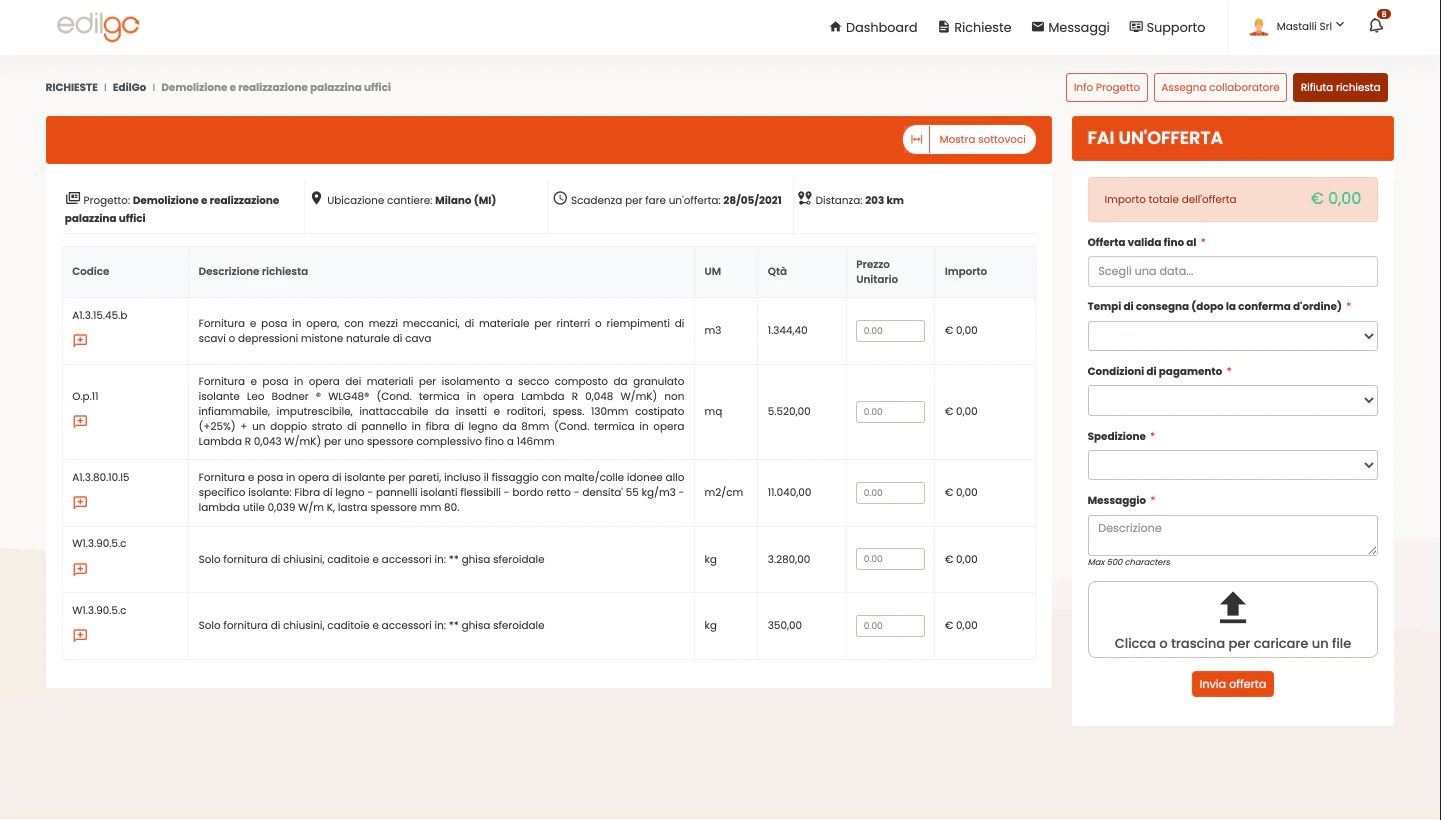Click the project icon beside Progetto

coord(72,198)
